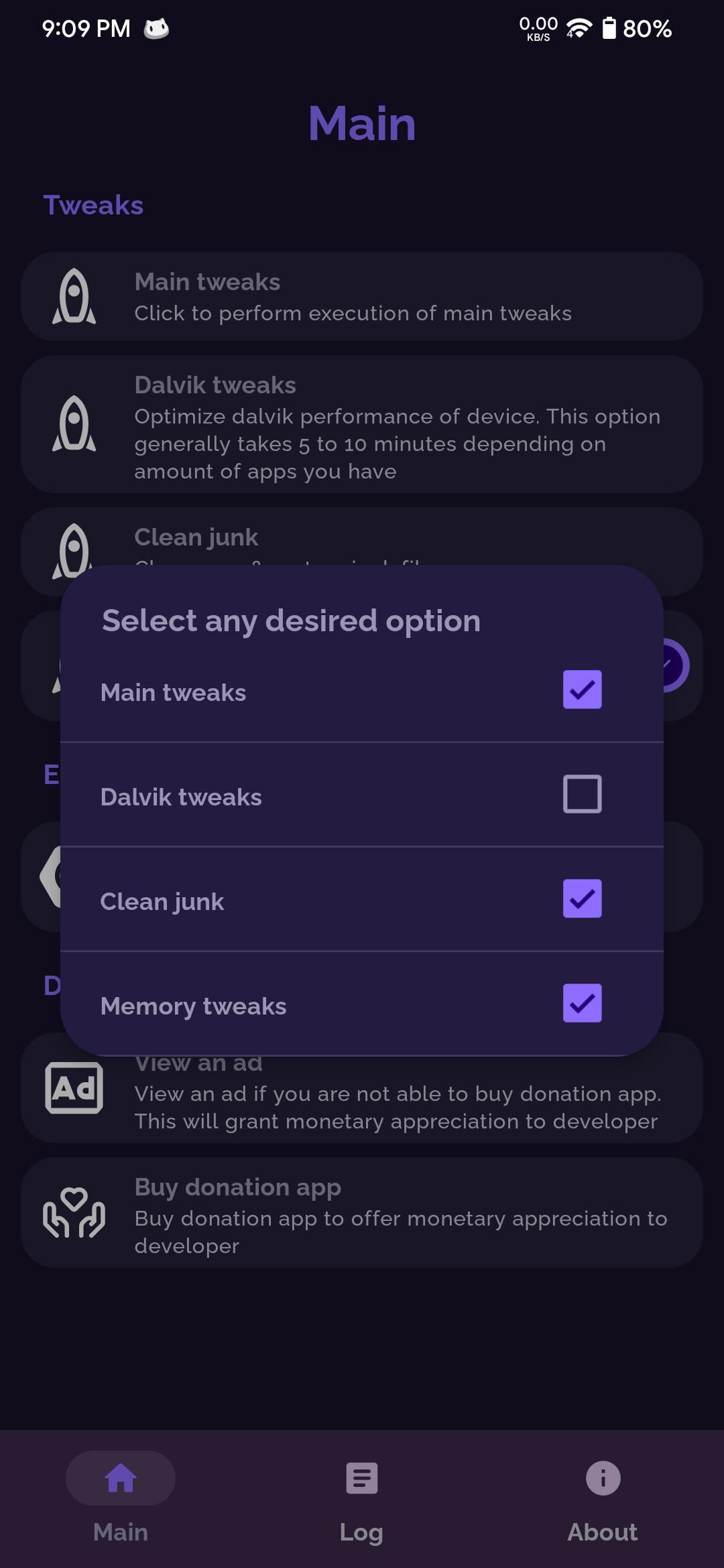
Task: Check the Dalvik tweaks checkbox
Action: click(583, 794)
